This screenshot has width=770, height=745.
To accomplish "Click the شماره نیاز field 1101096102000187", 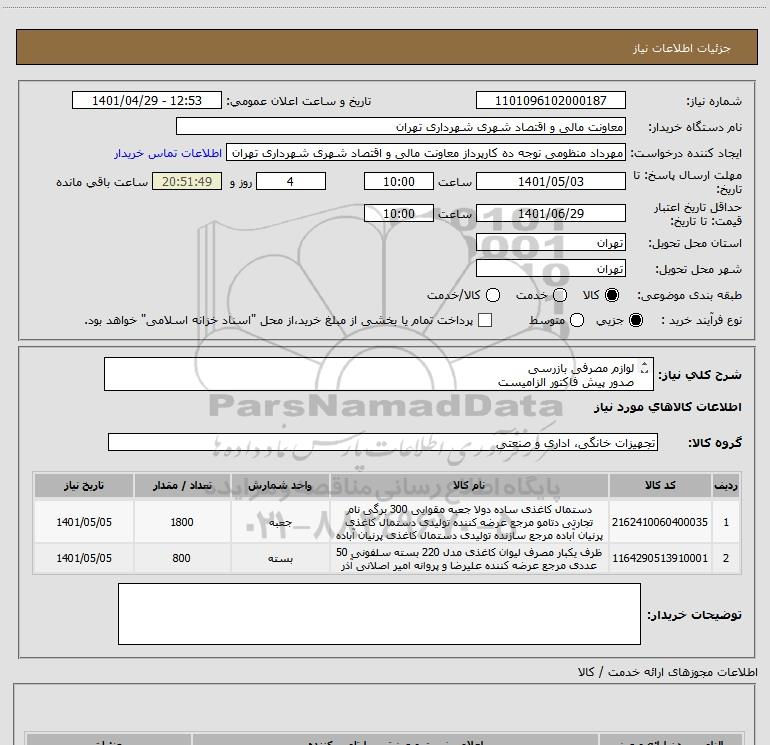I will pyautogui.click(x=550, y=100).
